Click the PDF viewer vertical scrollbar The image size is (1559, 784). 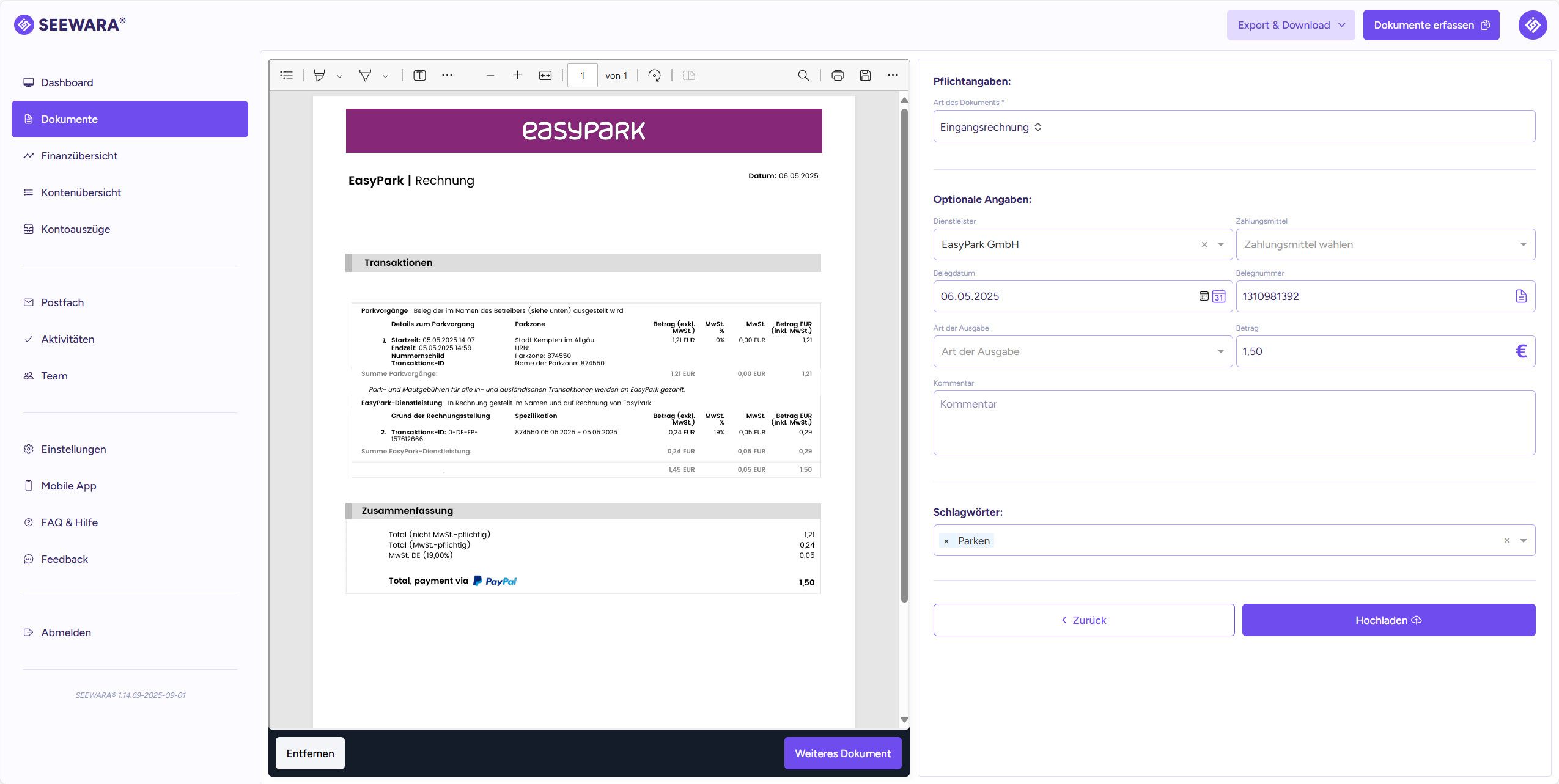pyautogui.click(x=904, y=354)
